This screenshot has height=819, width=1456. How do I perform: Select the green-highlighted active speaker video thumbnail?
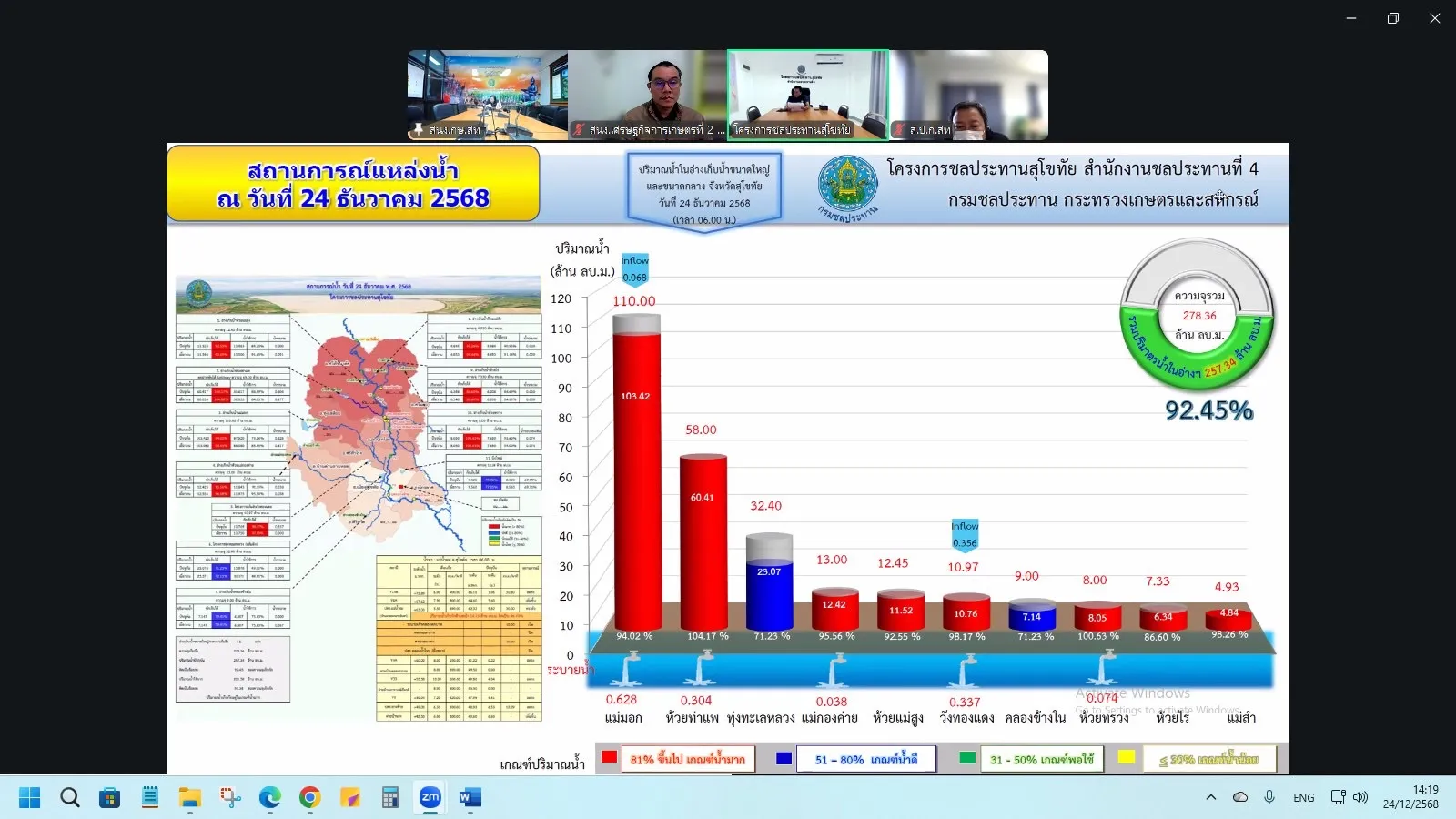click(x=807, y=95)
